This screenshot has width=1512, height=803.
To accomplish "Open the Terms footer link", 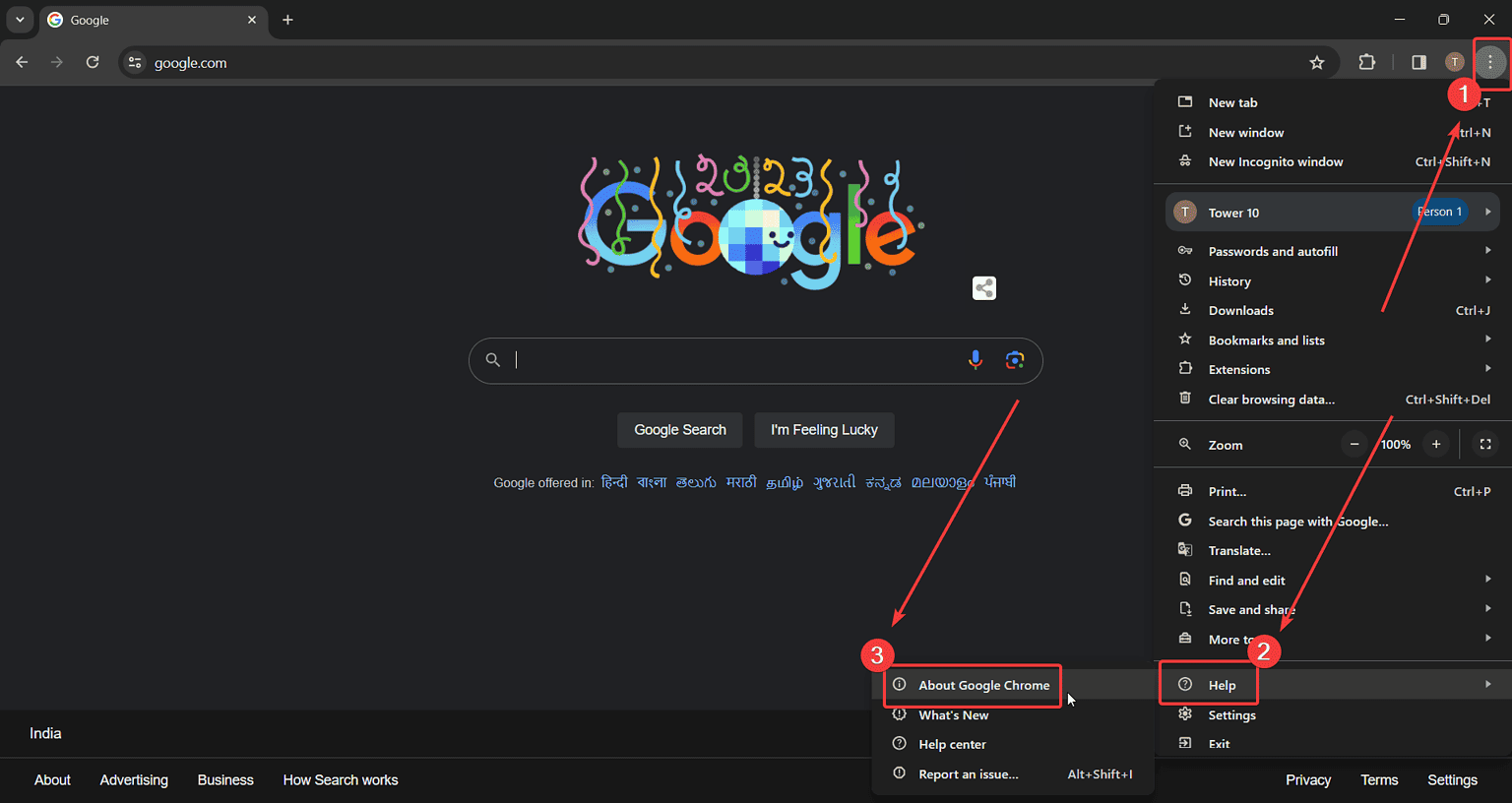I will [x=1379, y=780].
